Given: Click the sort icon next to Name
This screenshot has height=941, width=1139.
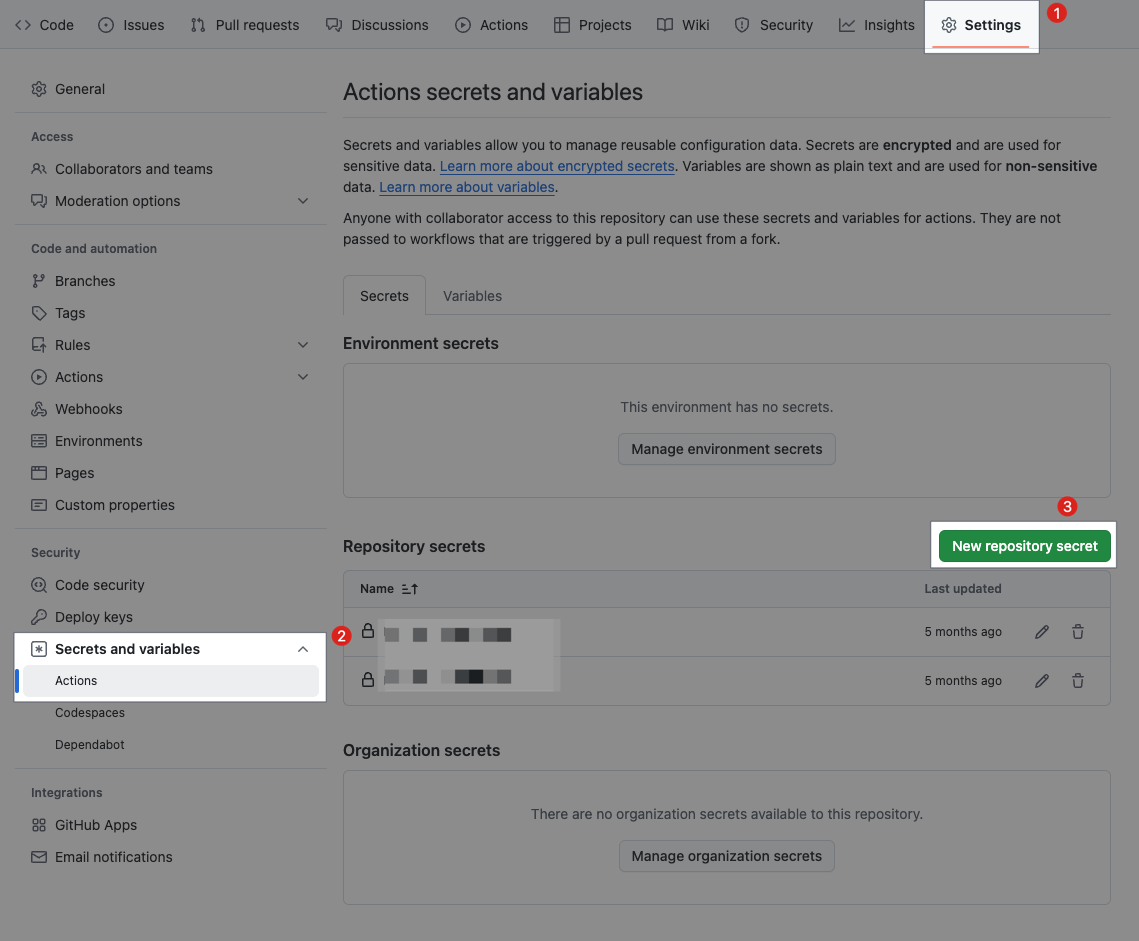Looking at the screenshot, I should pyautogui.click(x=409, y=589).
